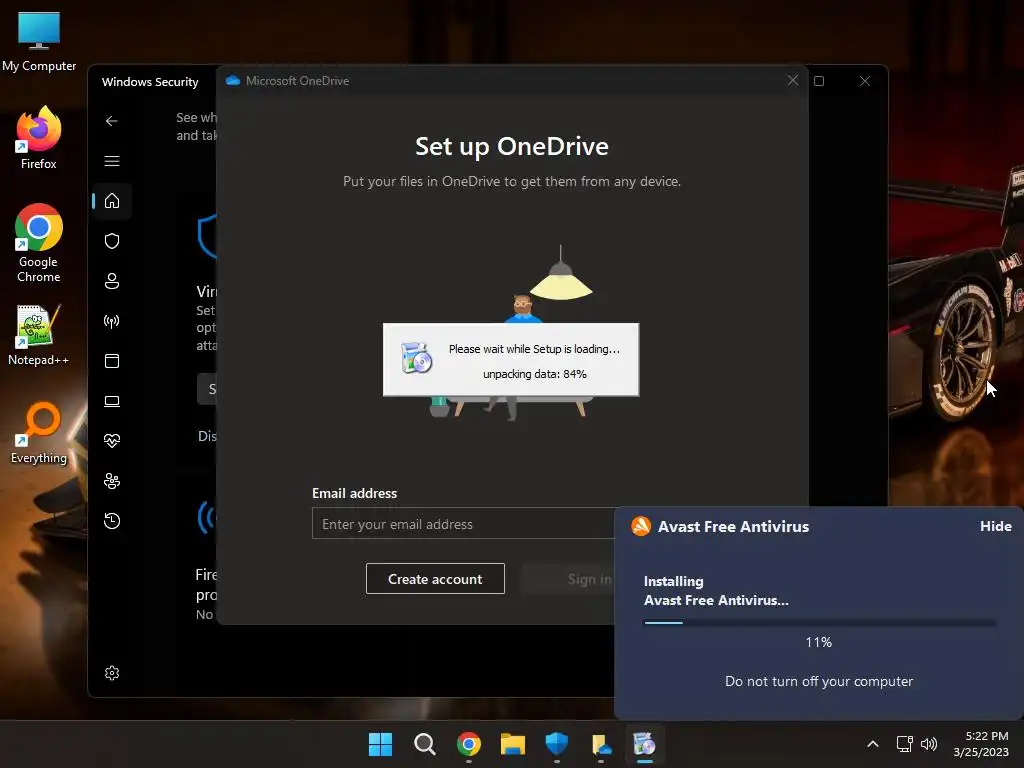Open Account protection in the sidebar
The width and height of the screenshot is (1024, 768).
click(x=112, y=281)
